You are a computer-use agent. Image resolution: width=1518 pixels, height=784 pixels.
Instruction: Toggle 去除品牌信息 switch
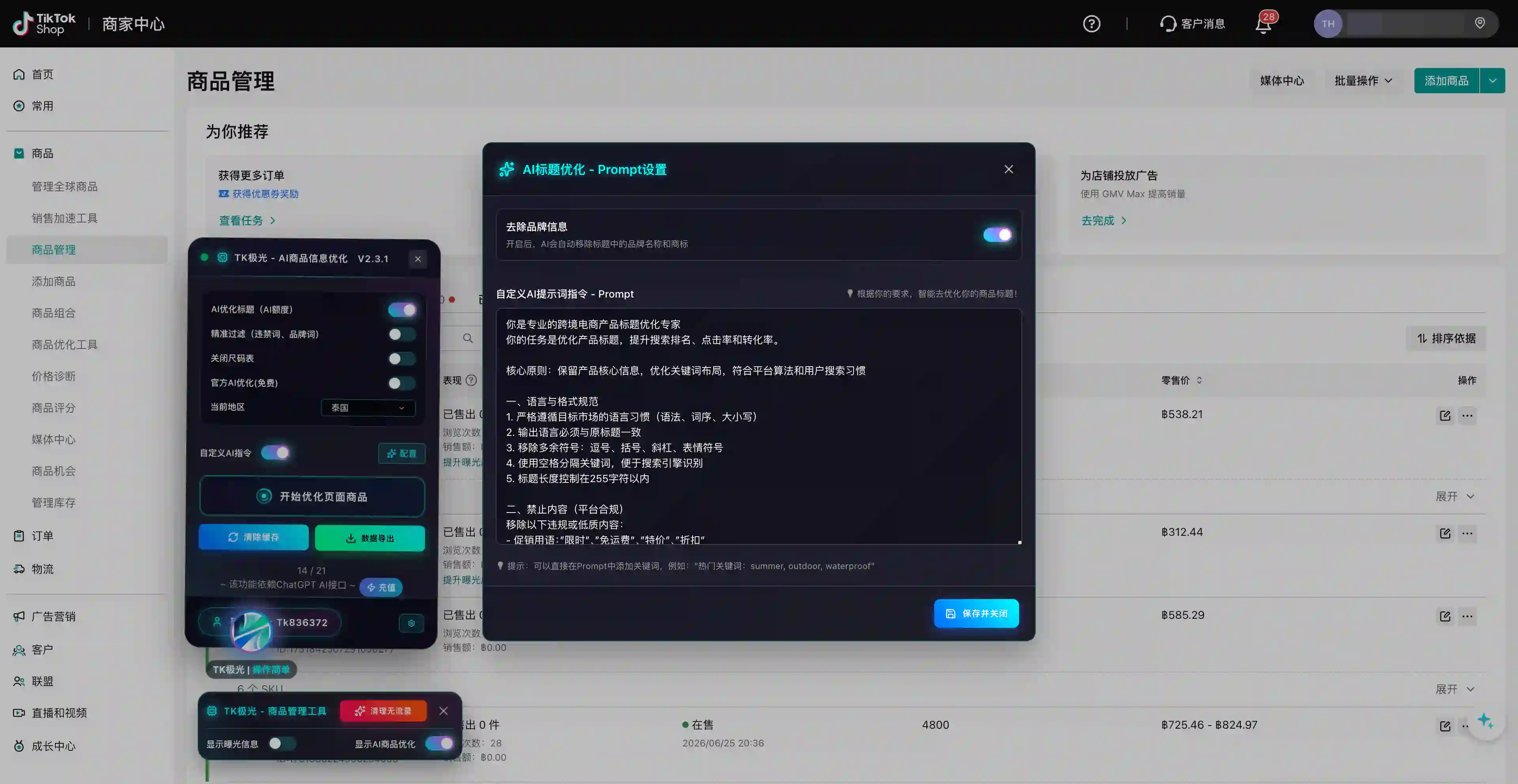coord(997,234)
